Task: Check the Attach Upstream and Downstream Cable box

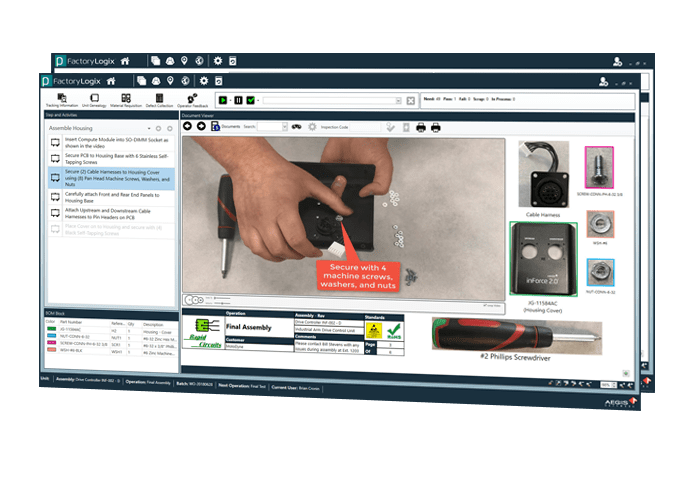Action: pos(55,213)
